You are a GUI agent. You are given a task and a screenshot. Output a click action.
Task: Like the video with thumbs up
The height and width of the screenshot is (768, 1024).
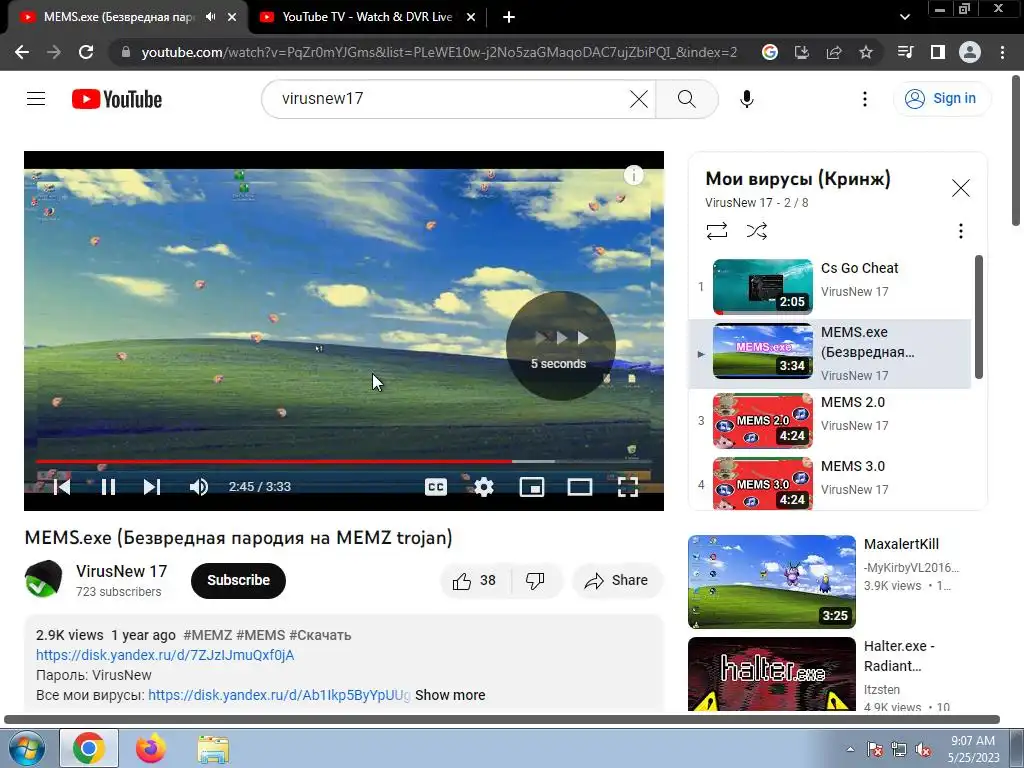(475, 580)
